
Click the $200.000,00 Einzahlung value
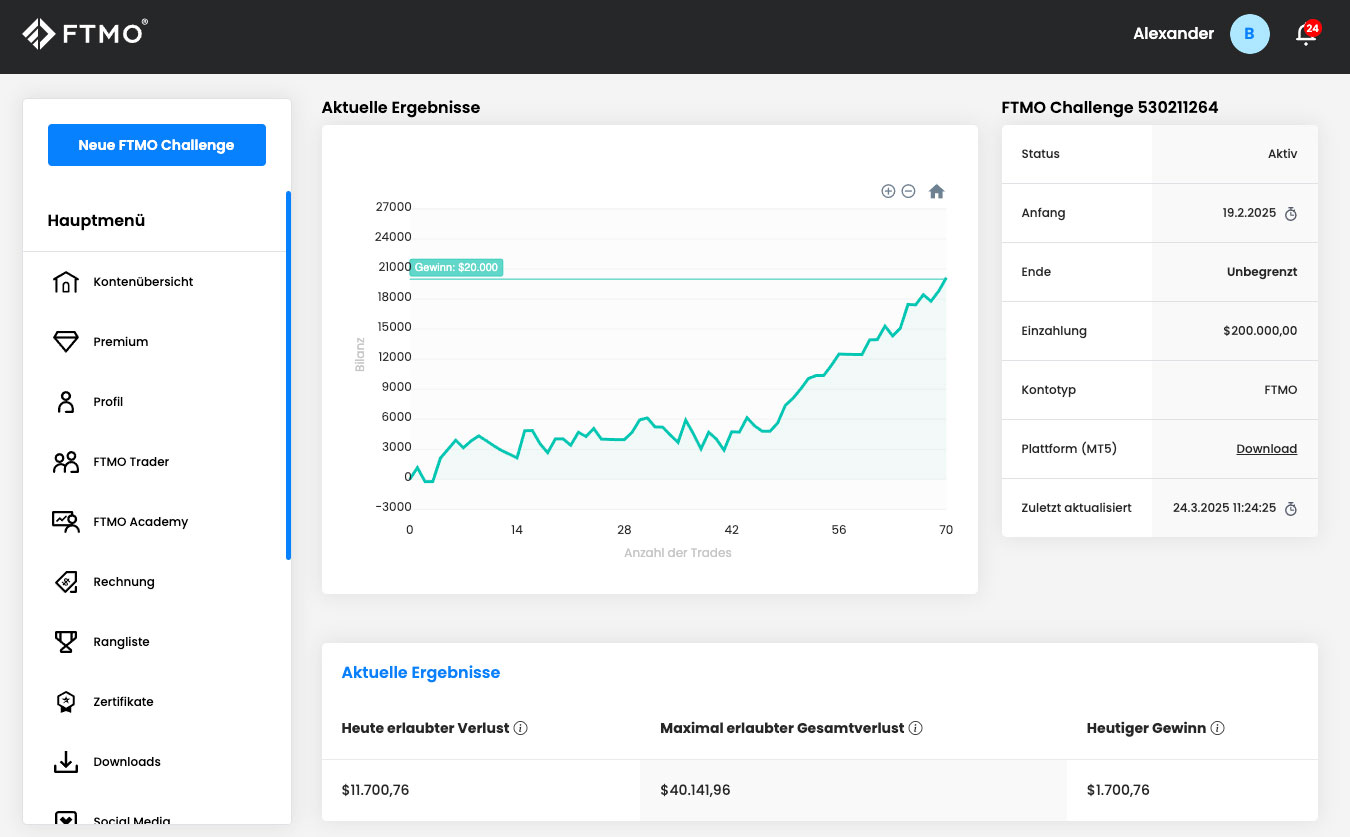click(x=1260, y=331)
